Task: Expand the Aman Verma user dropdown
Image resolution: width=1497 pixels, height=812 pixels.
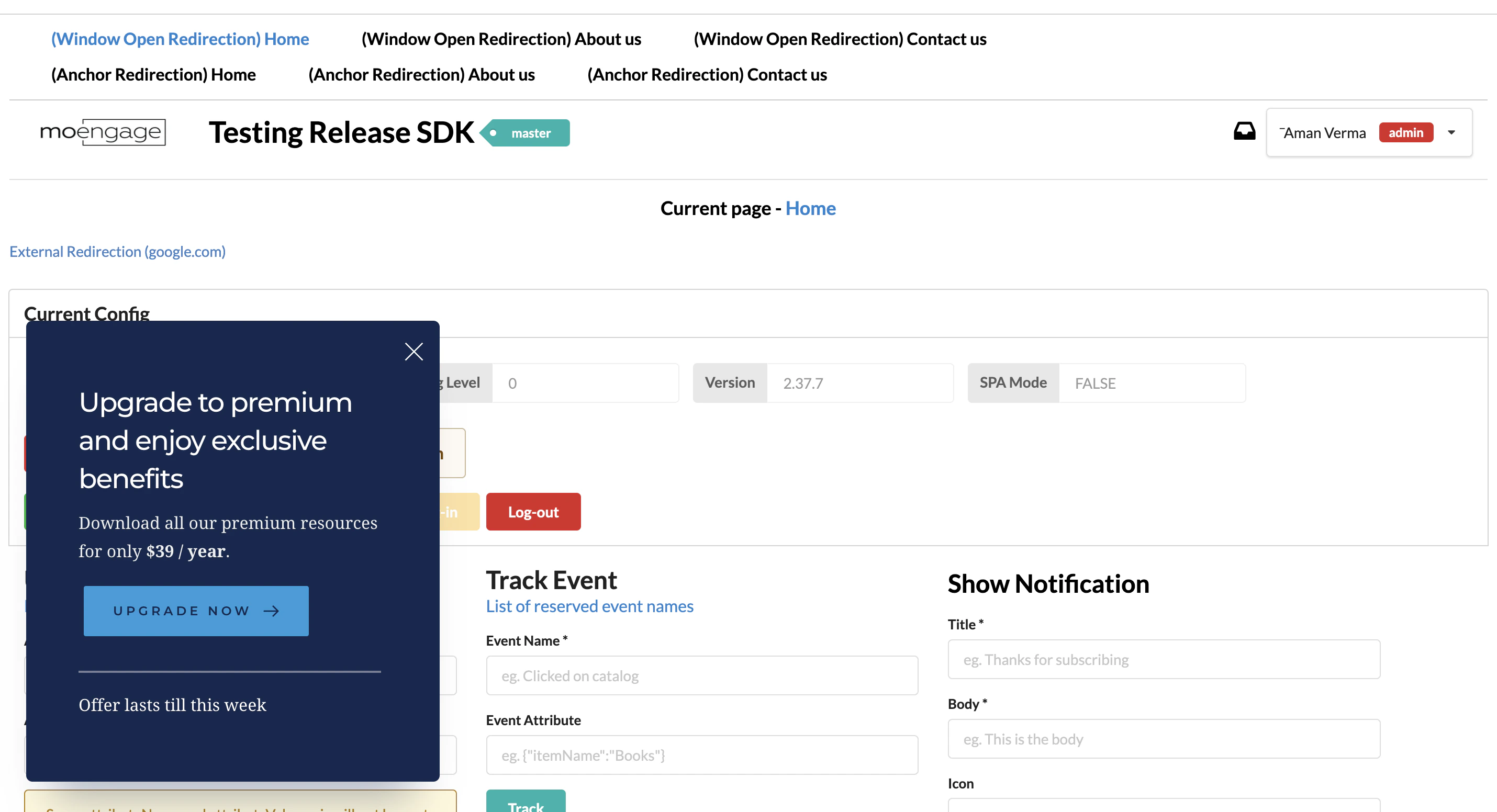Action: pos(1451,132)
